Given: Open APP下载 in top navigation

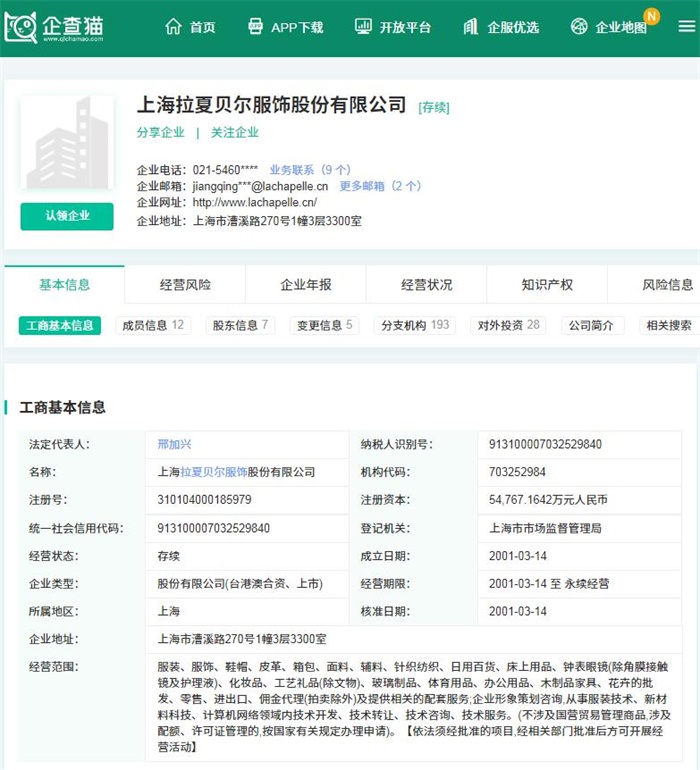Looking at the screenshot, I should pyautogui.click(x=297, y=27).
